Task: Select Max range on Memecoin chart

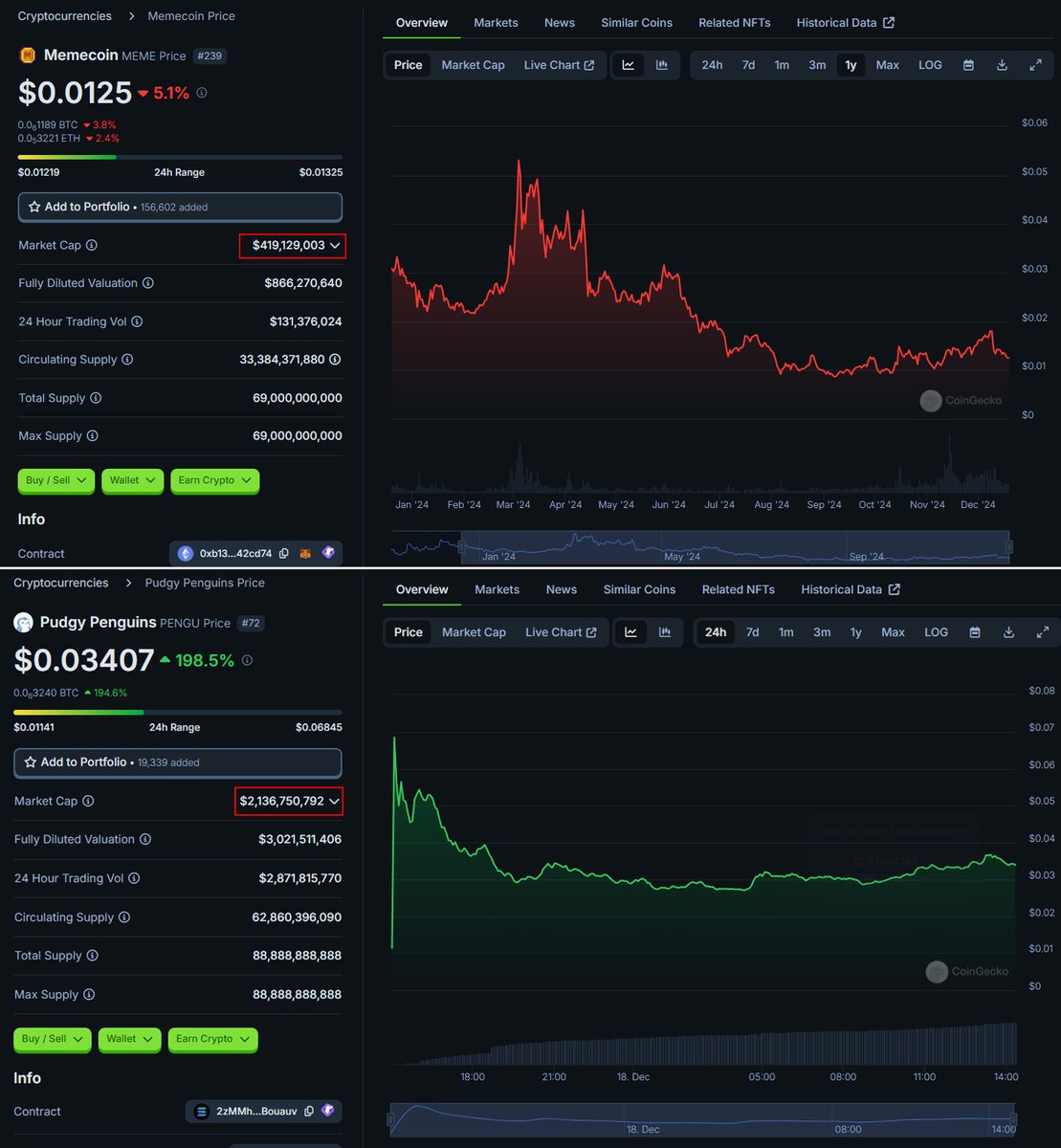Action: point(888,65)
